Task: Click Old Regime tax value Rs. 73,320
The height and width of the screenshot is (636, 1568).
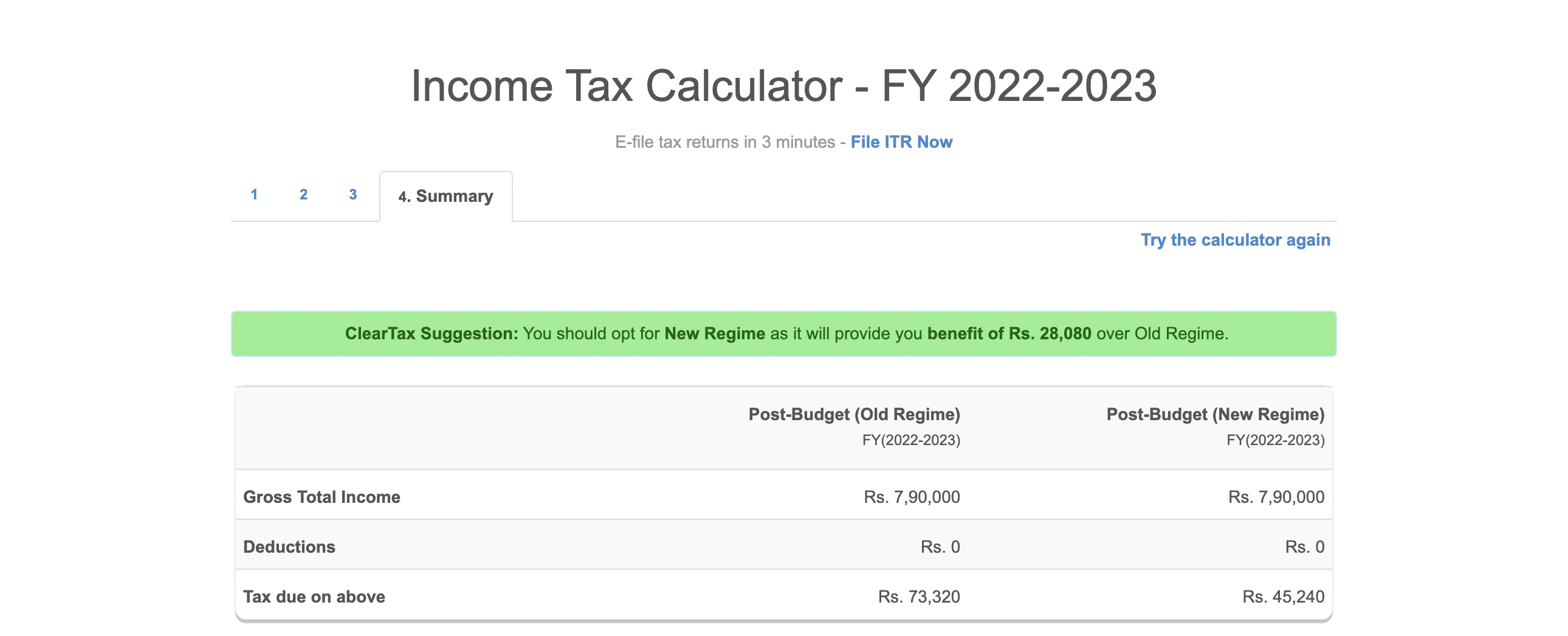Action: 918,597
